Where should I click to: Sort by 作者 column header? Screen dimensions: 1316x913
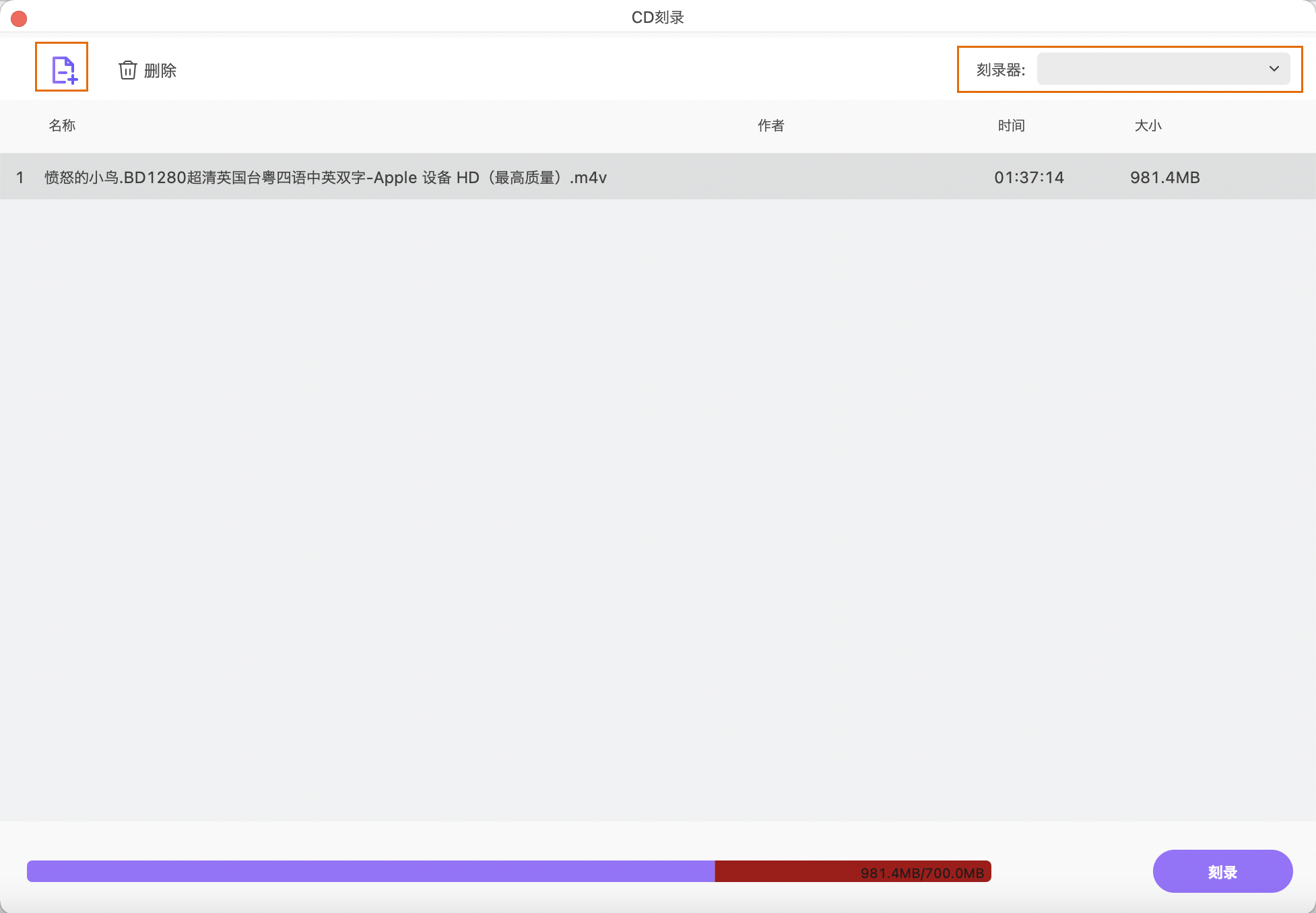[770, 125]
